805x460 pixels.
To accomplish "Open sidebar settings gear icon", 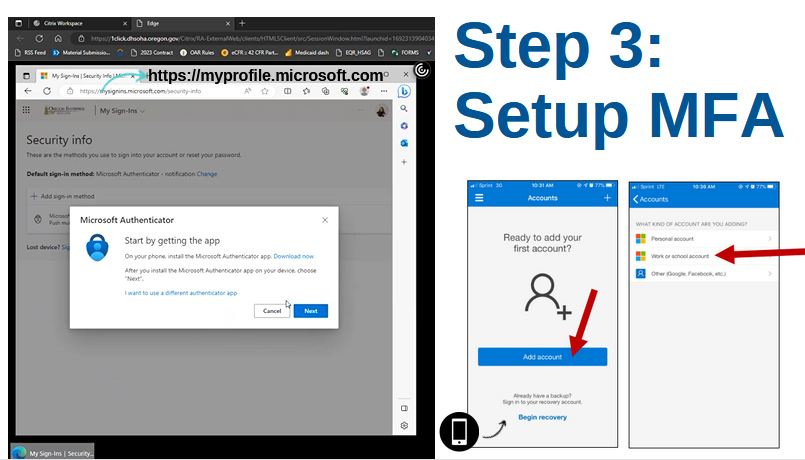I will 404,425.
